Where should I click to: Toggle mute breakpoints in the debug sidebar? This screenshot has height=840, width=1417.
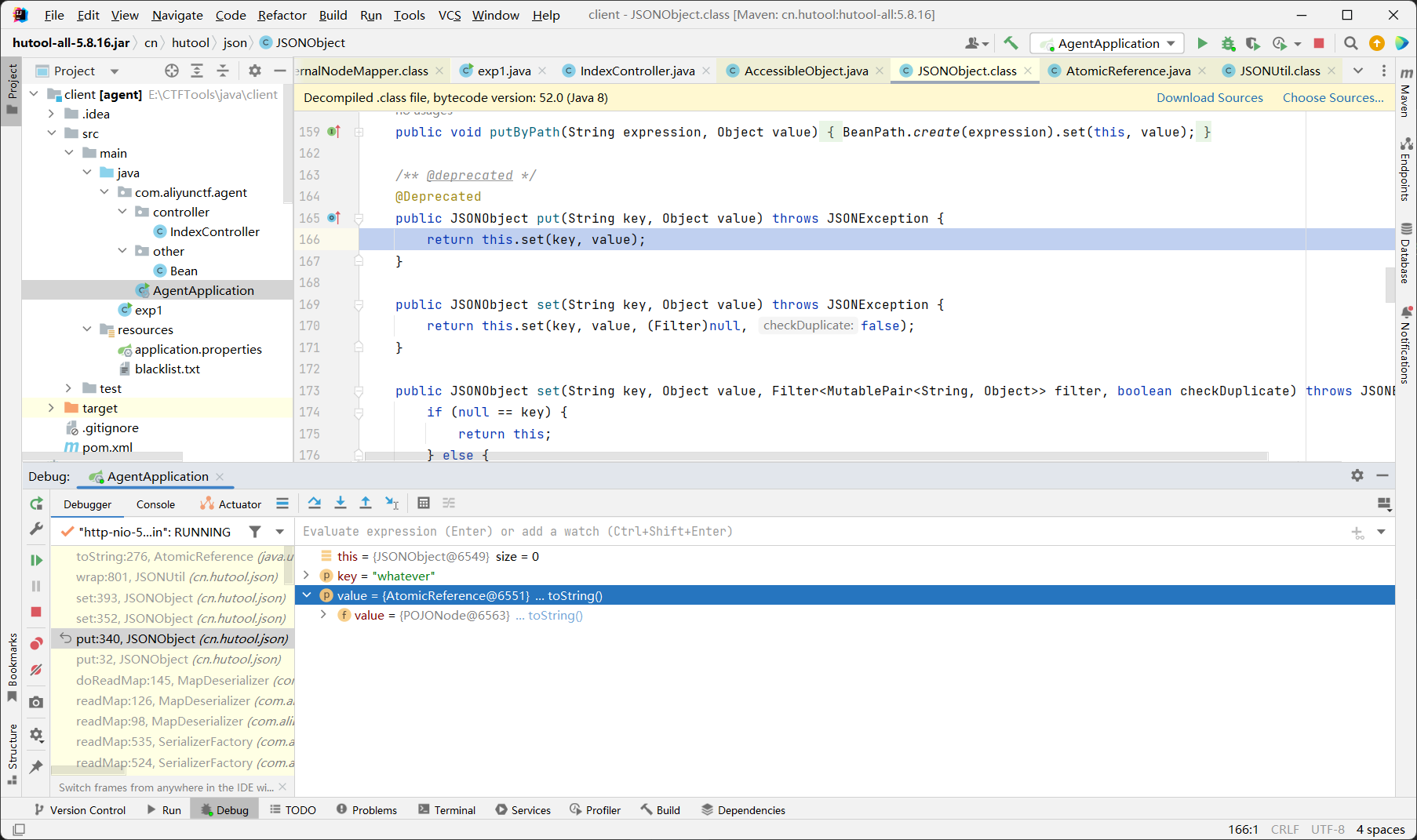(x=36, y=670)
